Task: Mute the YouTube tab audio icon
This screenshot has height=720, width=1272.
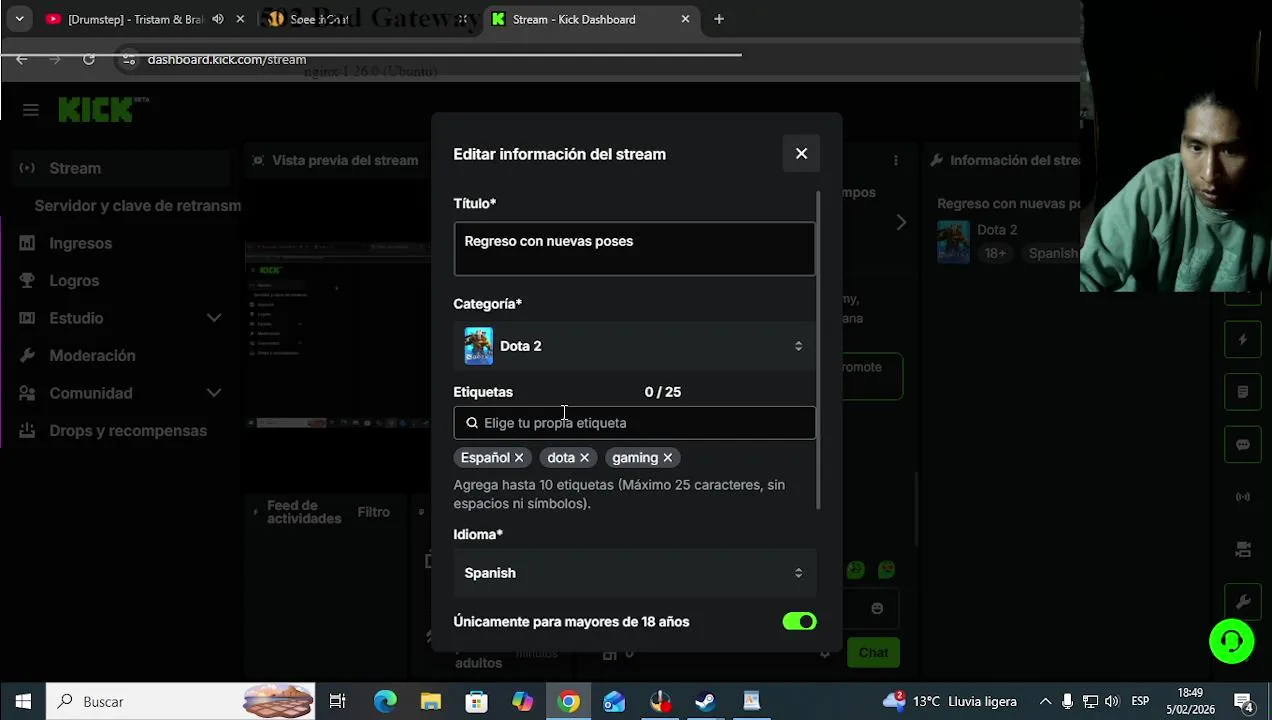Action: [x=218, y=19]
